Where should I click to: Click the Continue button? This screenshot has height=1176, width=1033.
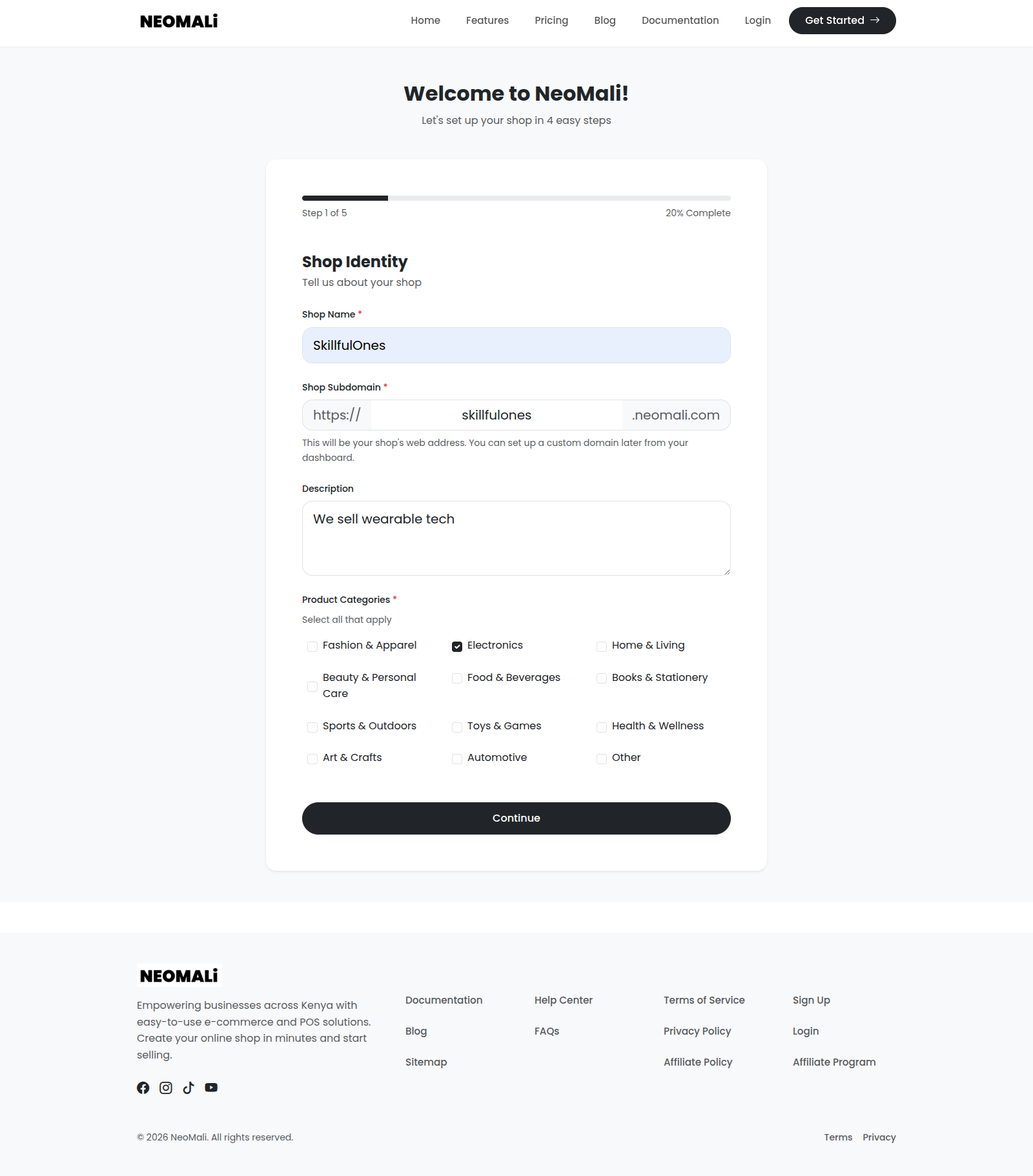516,818
